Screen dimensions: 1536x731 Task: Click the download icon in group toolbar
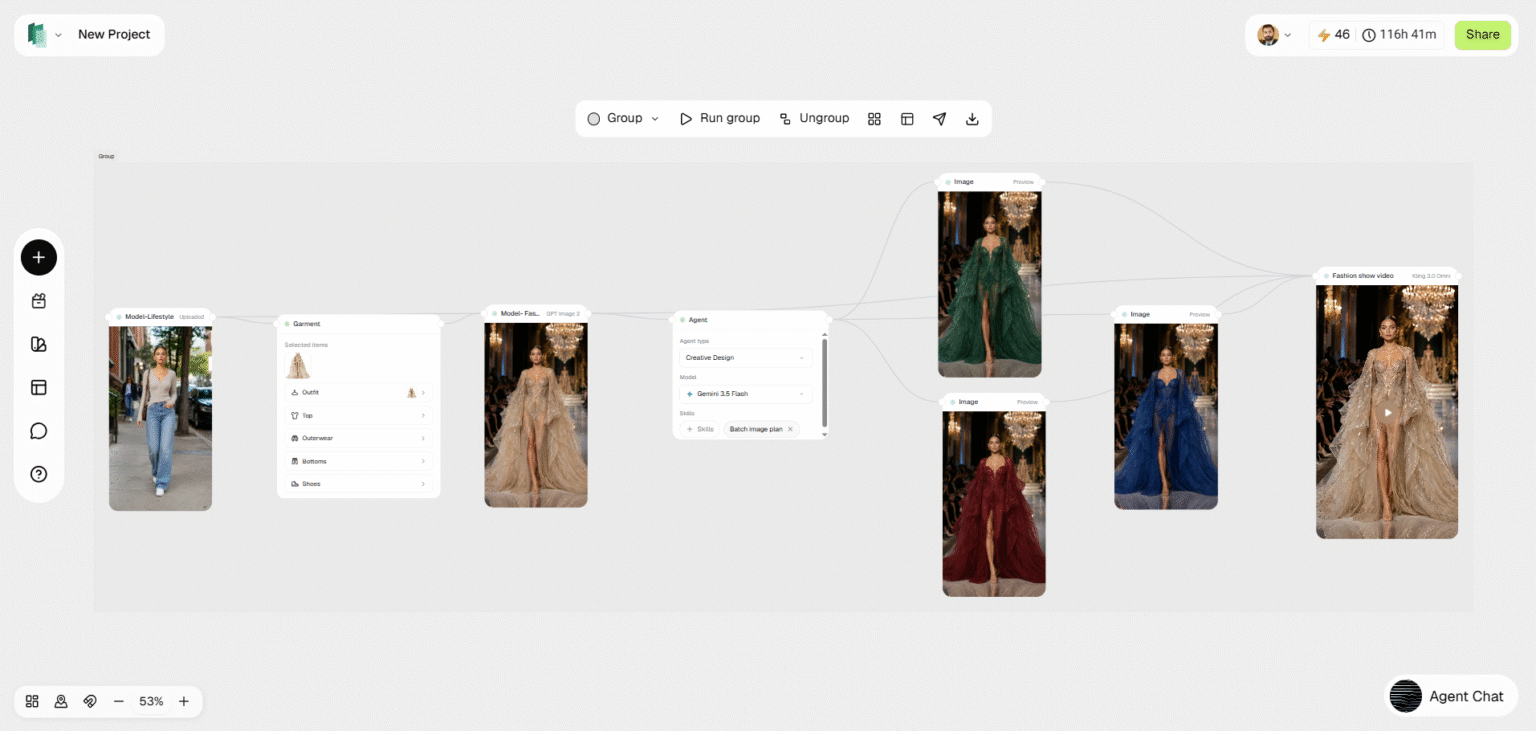coord(972,119)
